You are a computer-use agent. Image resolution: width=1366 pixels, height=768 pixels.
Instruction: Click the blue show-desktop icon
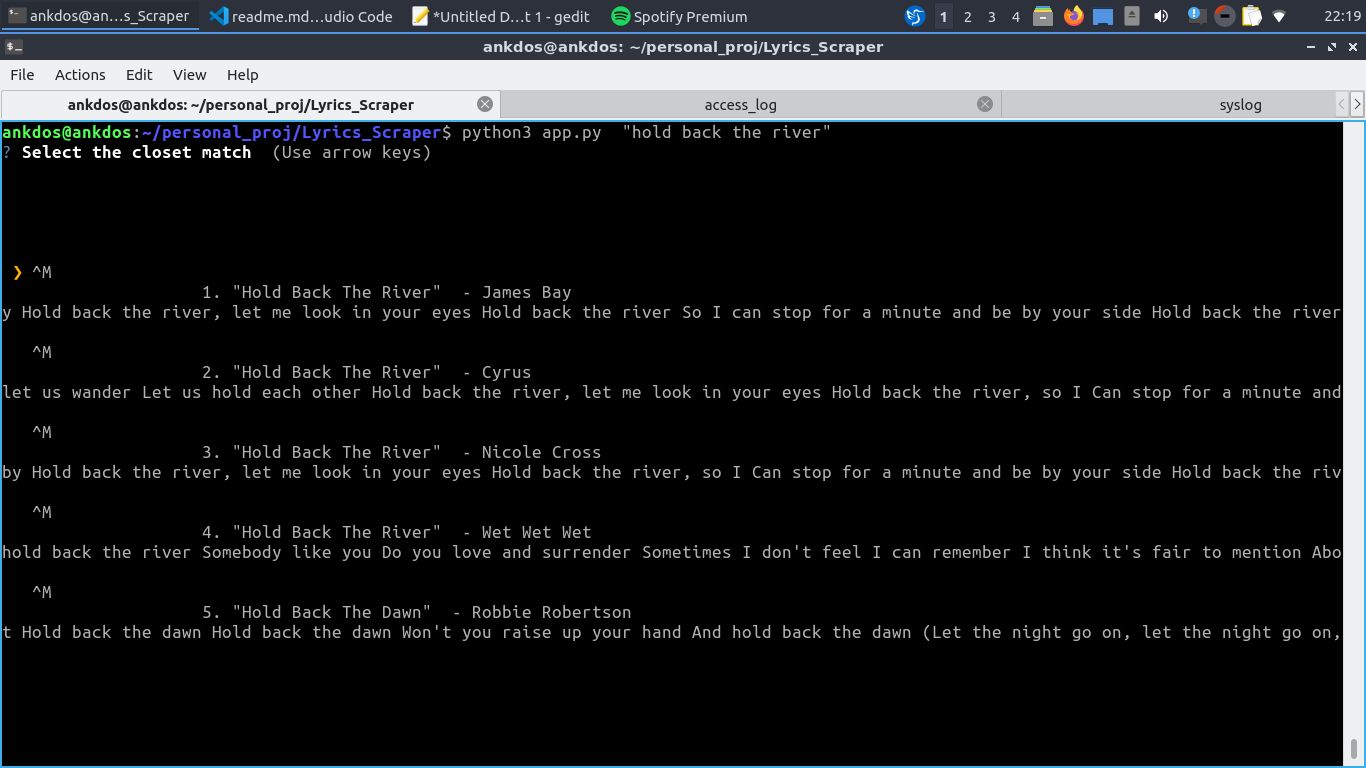[x=1102, y=16]
